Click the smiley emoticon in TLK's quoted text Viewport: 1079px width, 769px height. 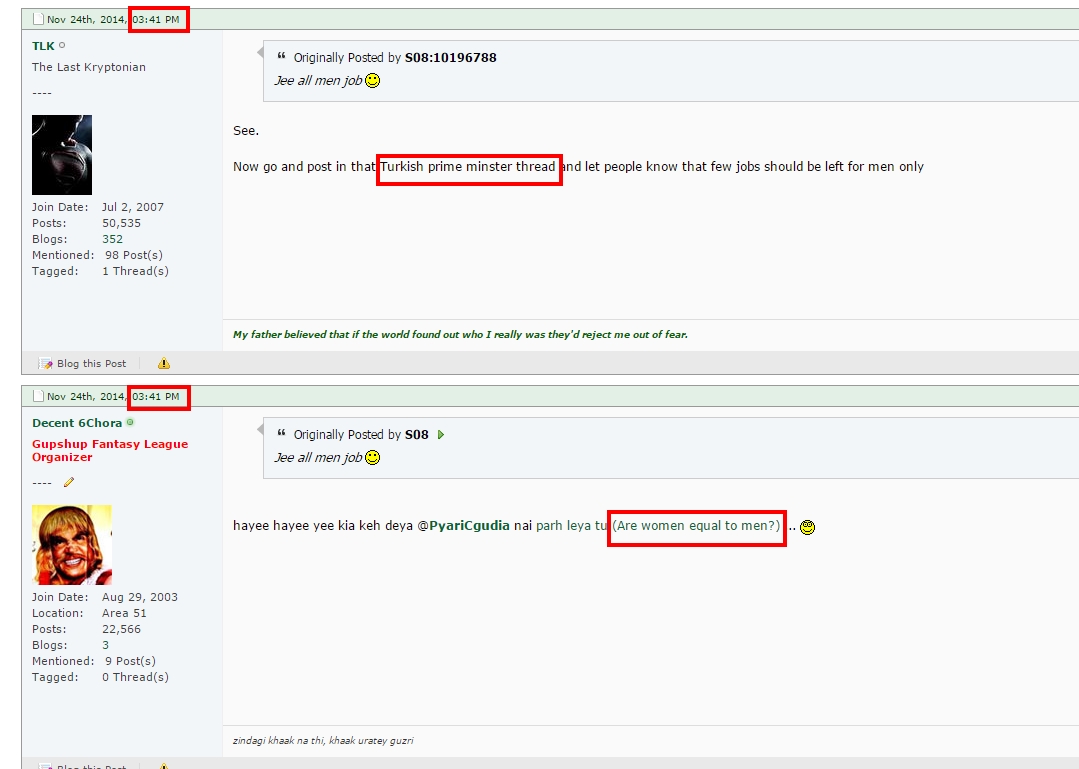coord(372,80)
